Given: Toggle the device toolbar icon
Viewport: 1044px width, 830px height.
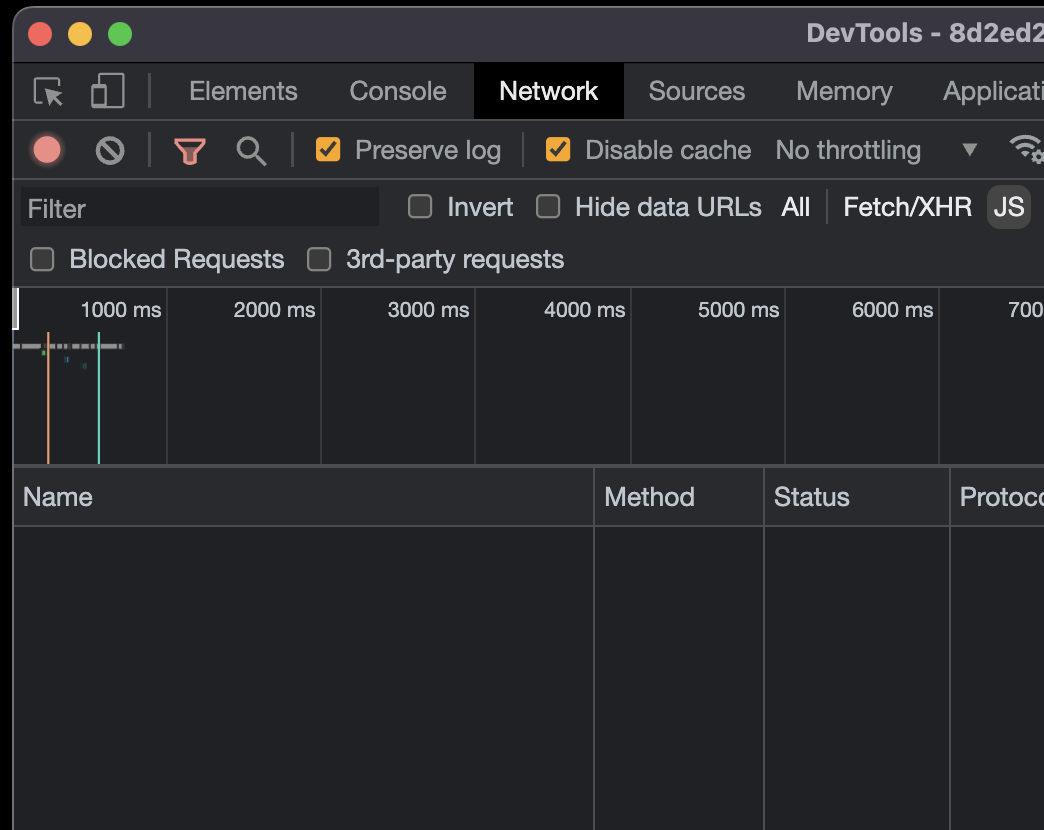Looking at the screenshot, I should [107, 91].
